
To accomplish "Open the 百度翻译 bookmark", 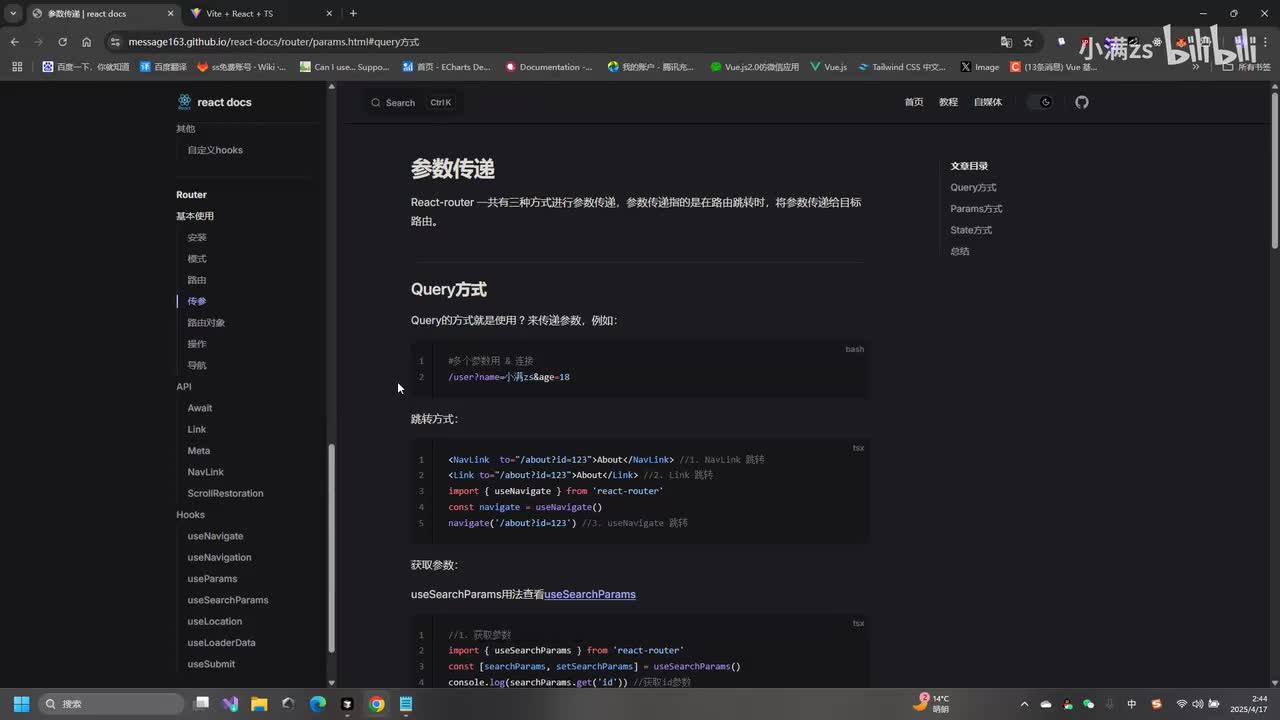I will tap(163, 67).
